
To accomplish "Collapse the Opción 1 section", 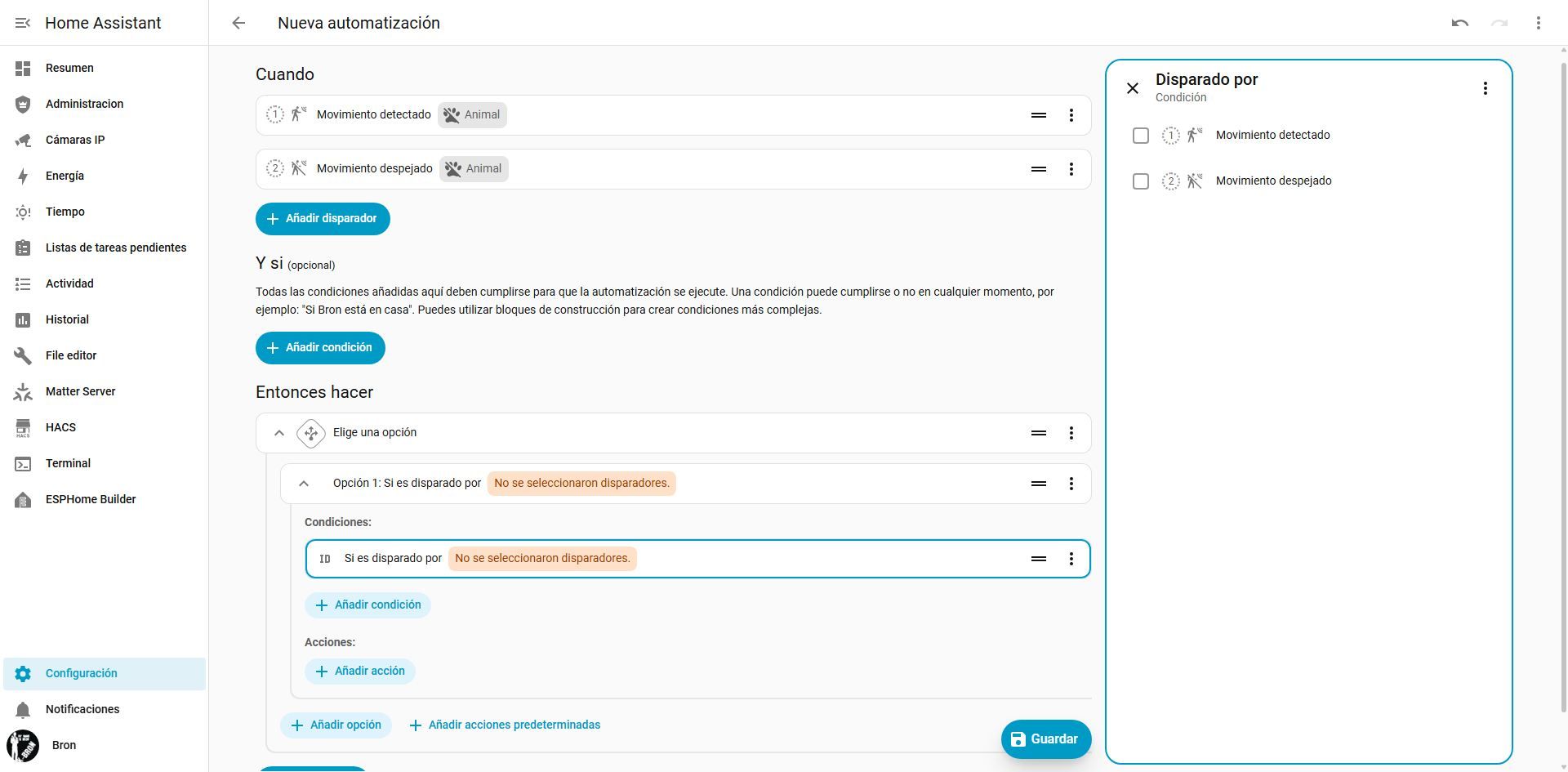I will tap(304, 484).
